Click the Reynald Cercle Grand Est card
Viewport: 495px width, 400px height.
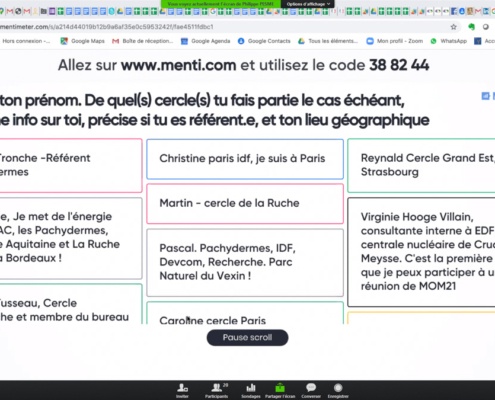(421, 165)
